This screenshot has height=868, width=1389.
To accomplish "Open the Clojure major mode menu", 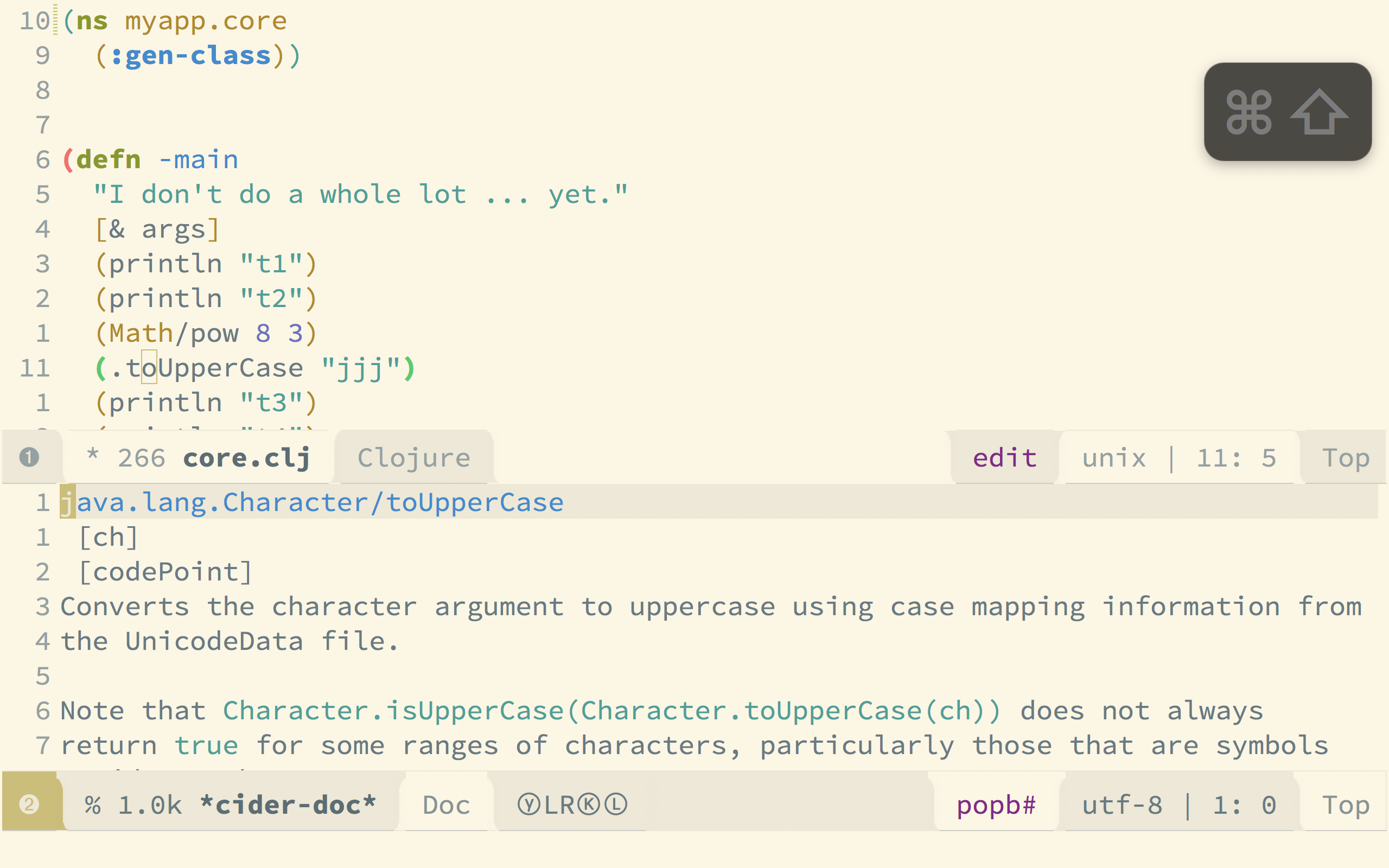I will 414,458.
